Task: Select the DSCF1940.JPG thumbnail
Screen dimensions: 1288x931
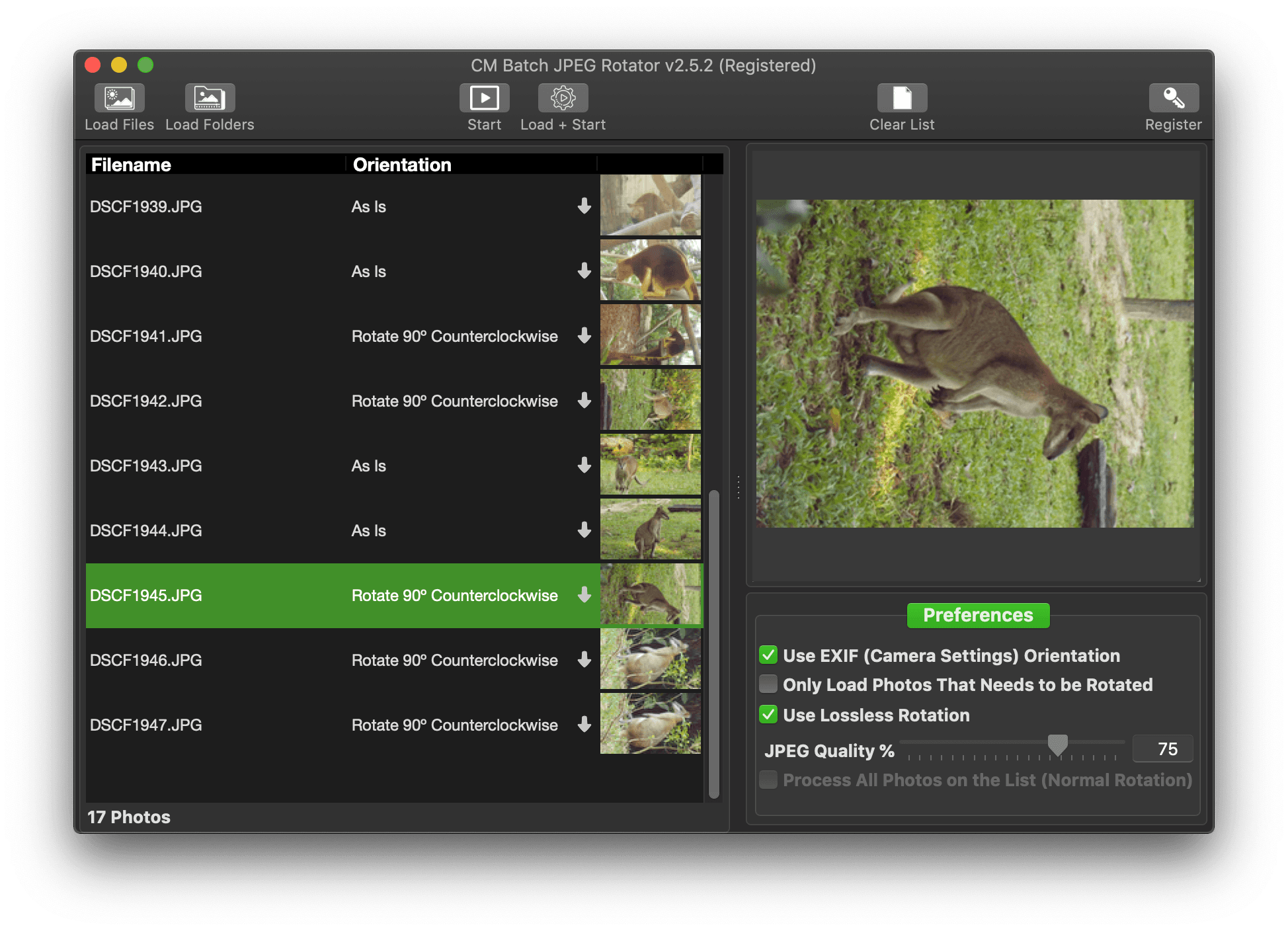Action: pos(651,270)
